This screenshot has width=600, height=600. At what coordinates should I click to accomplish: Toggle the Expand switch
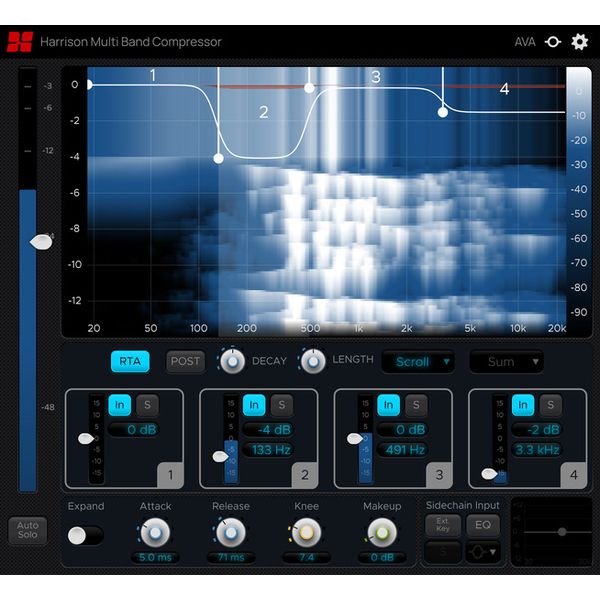(86, 535)
